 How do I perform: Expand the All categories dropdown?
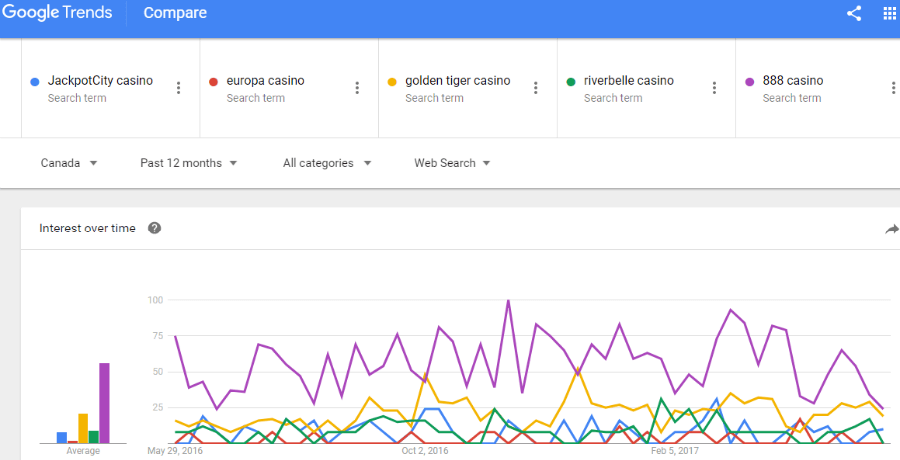pos(327,163)
